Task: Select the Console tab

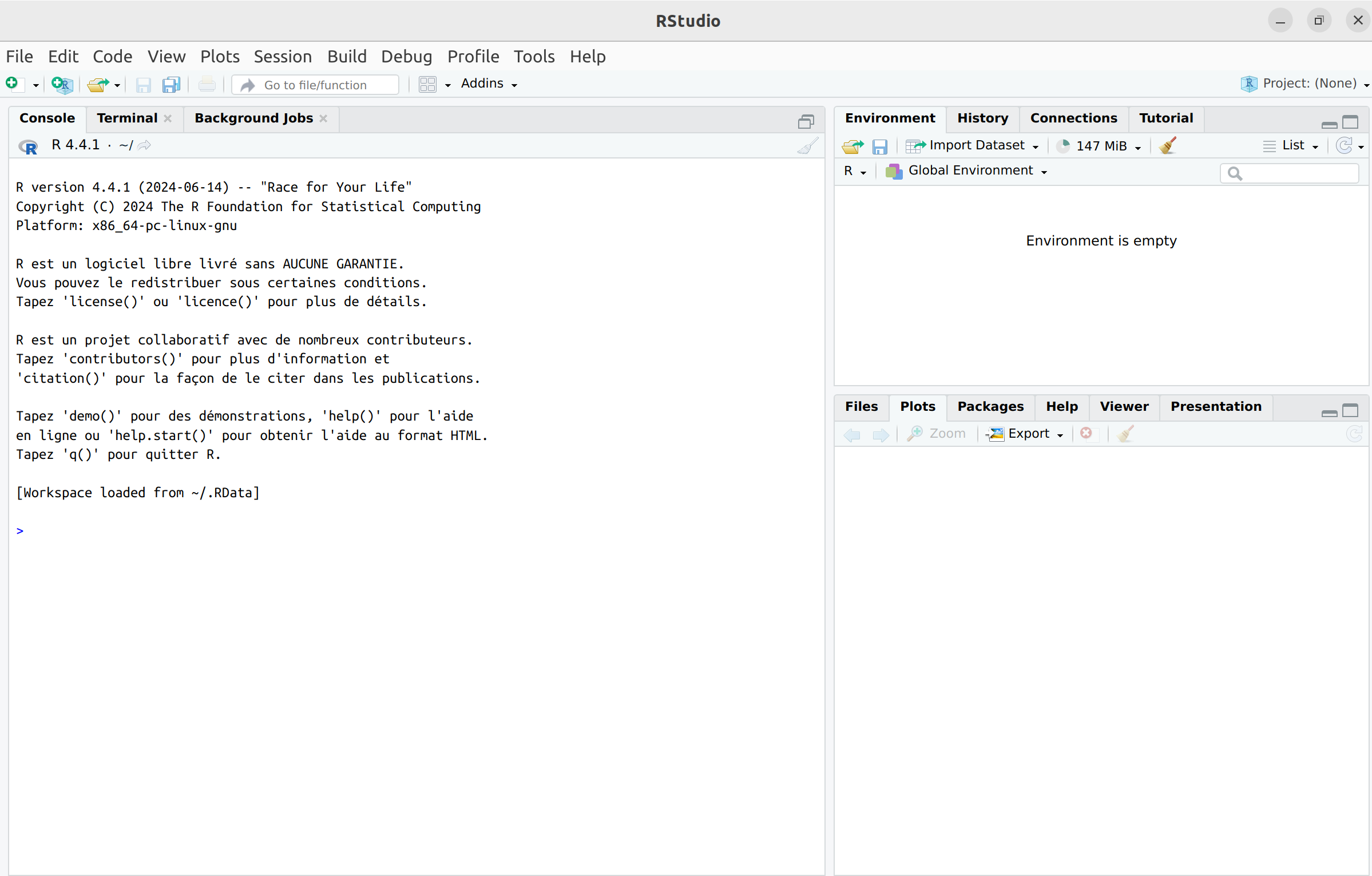Action: tap(47, 118)
